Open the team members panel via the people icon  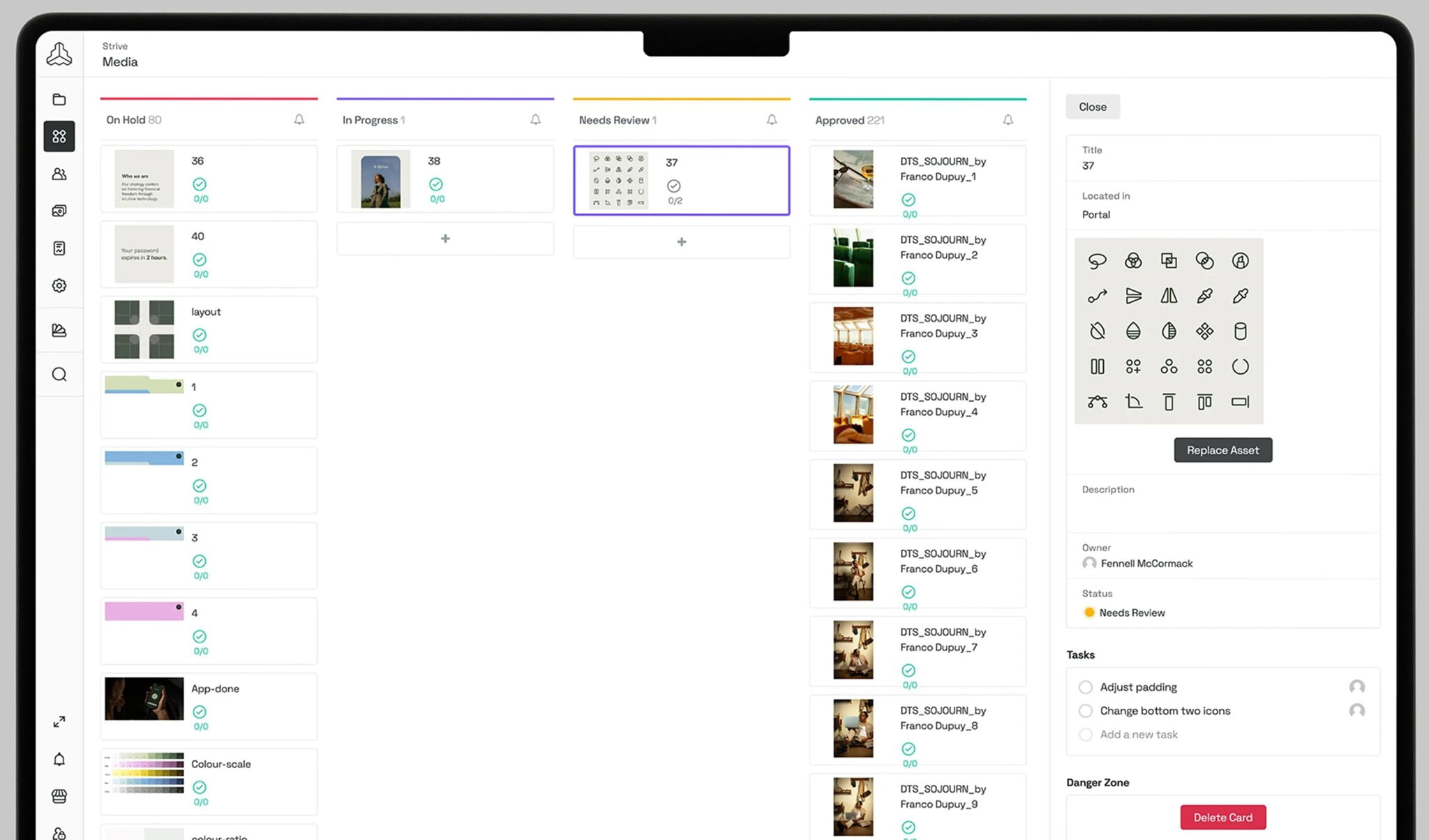59,174
